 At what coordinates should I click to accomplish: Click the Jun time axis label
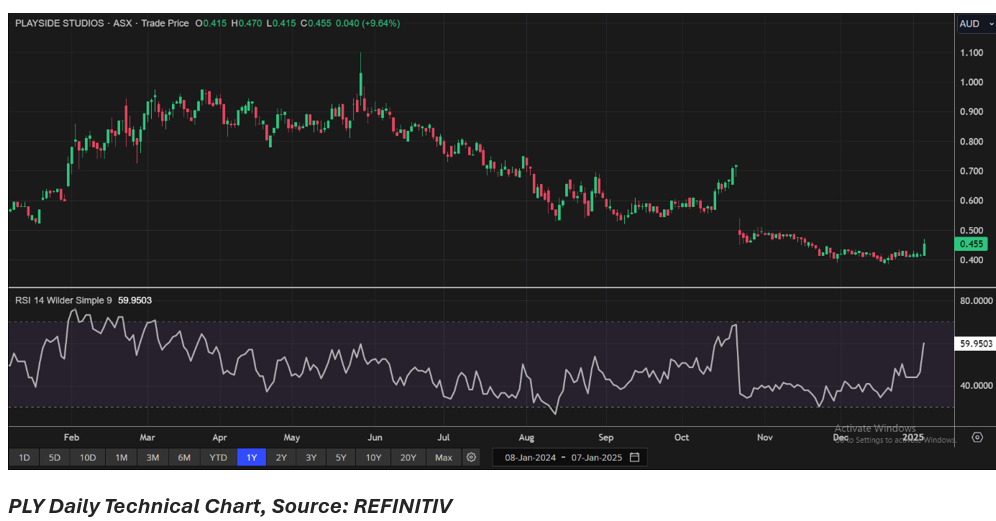point(375,437)
